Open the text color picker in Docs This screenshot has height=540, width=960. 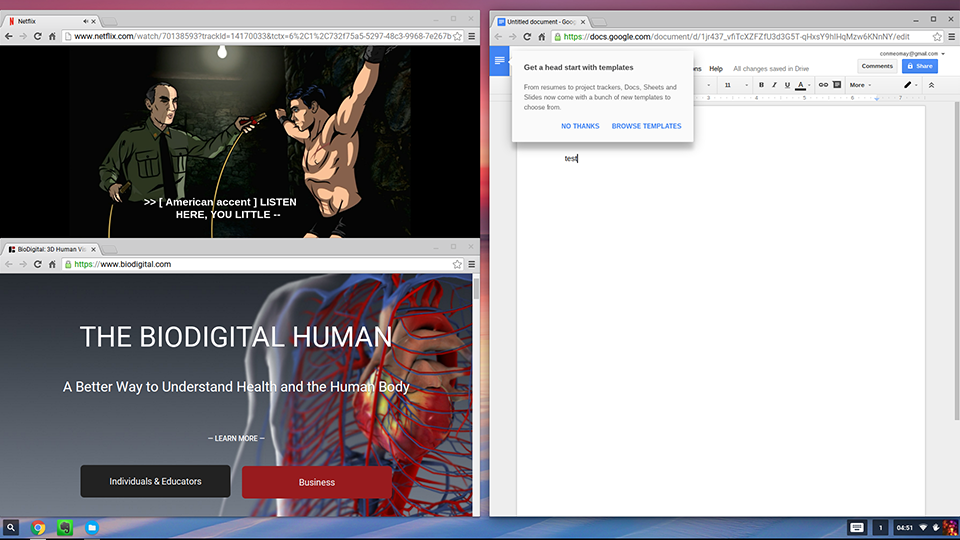click(802, 85)
